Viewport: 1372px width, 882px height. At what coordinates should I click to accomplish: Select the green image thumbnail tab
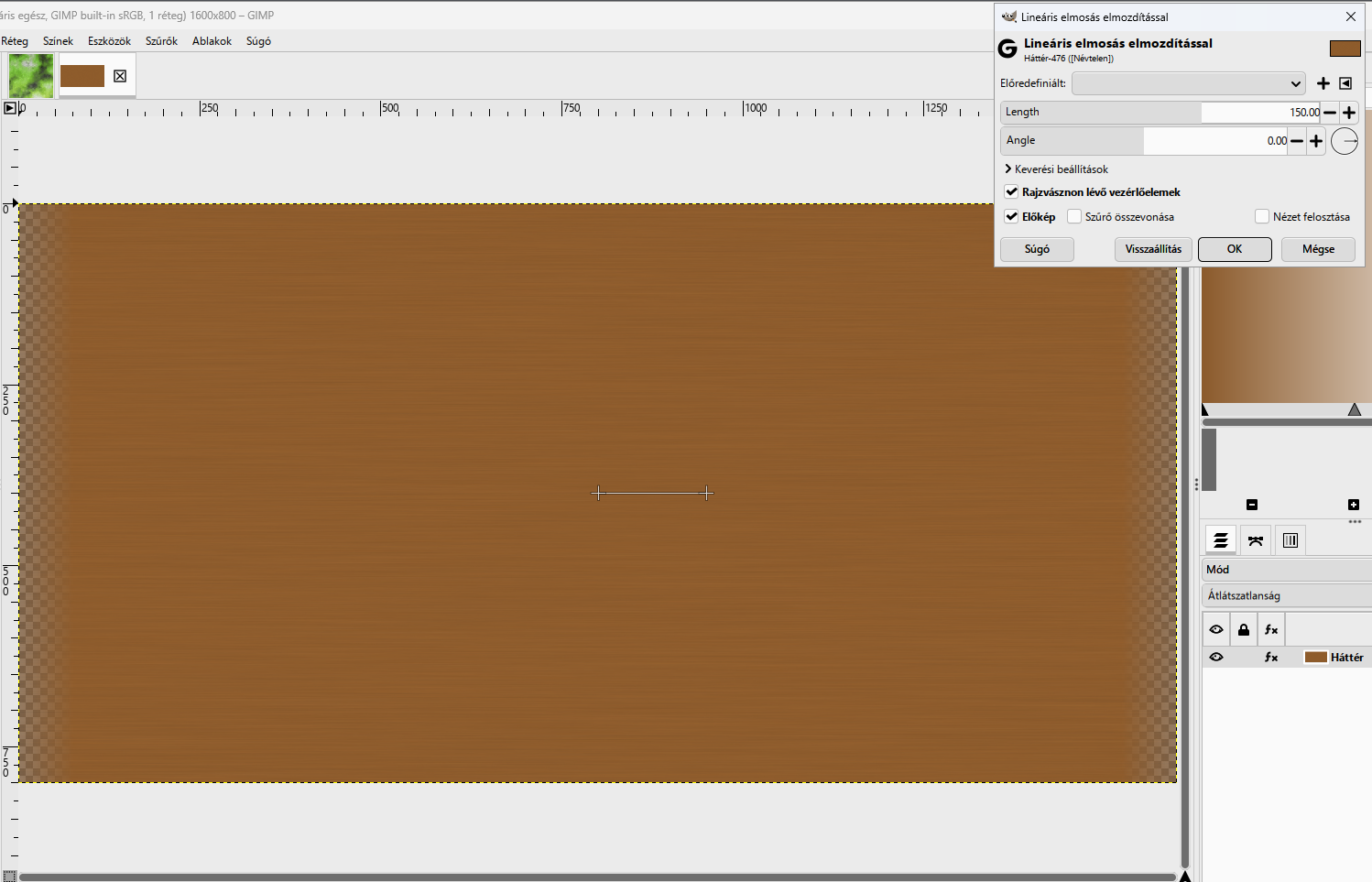coord(31,76)
